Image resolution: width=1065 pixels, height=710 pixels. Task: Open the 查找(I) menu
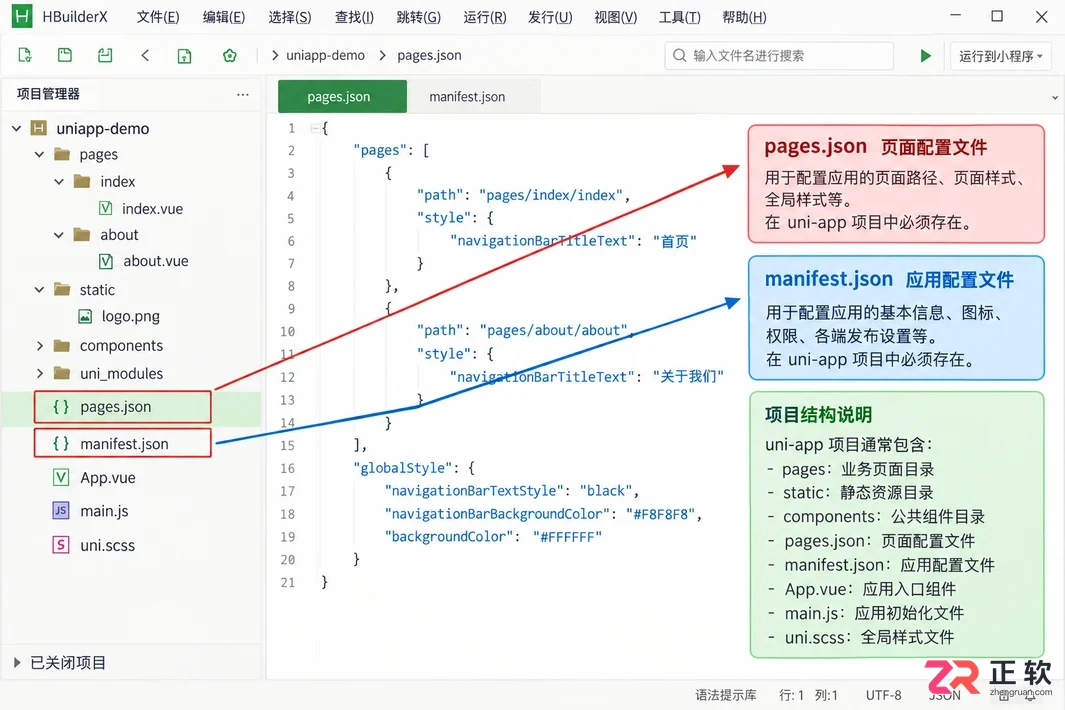(x=354, y=17)
